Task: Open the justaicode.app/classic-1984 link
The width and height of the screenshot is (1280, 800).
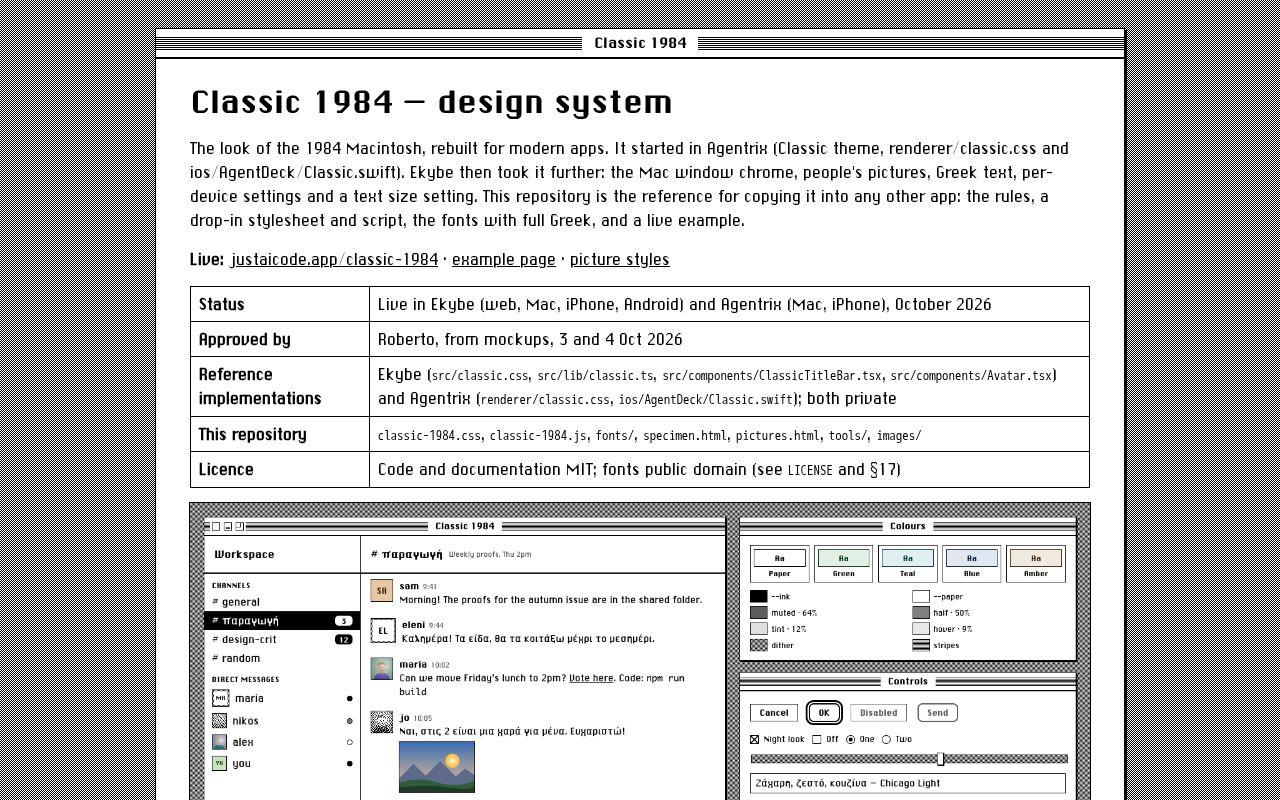Action: point(334,260)
